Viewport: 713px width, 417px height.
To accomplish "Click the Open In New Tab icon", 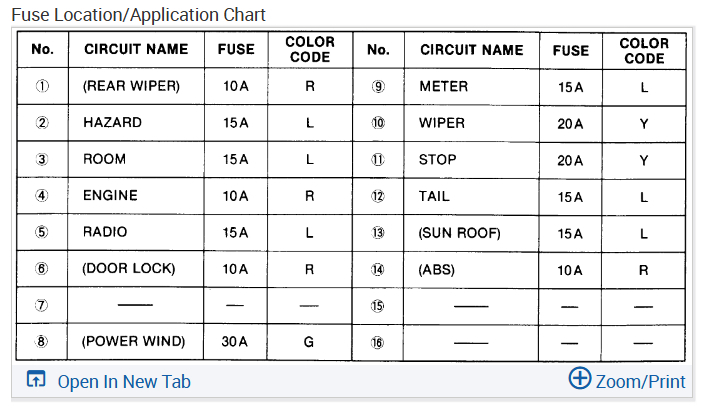I will 36,380.
